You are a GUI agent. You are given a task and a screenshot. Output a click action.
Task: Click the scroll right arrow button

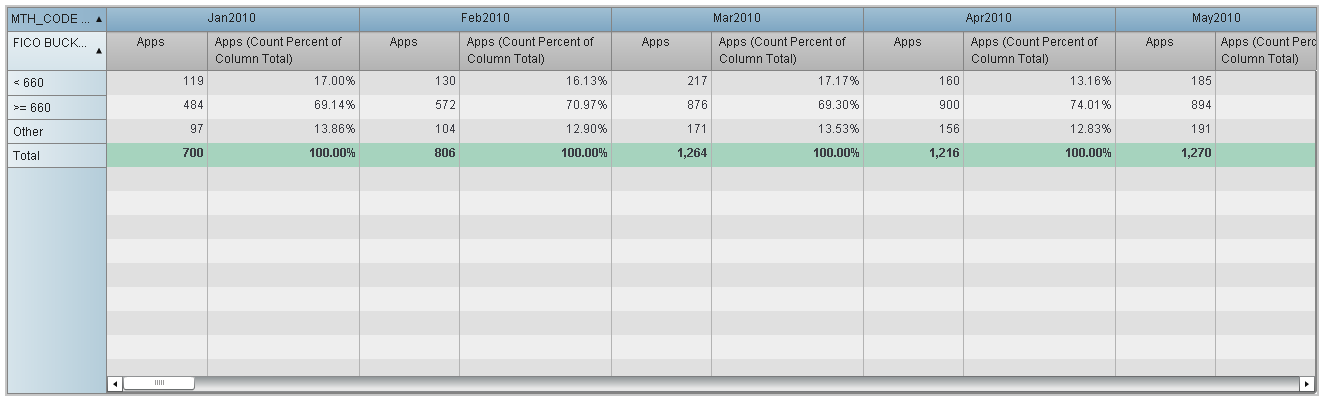[x=1307, y=383]
